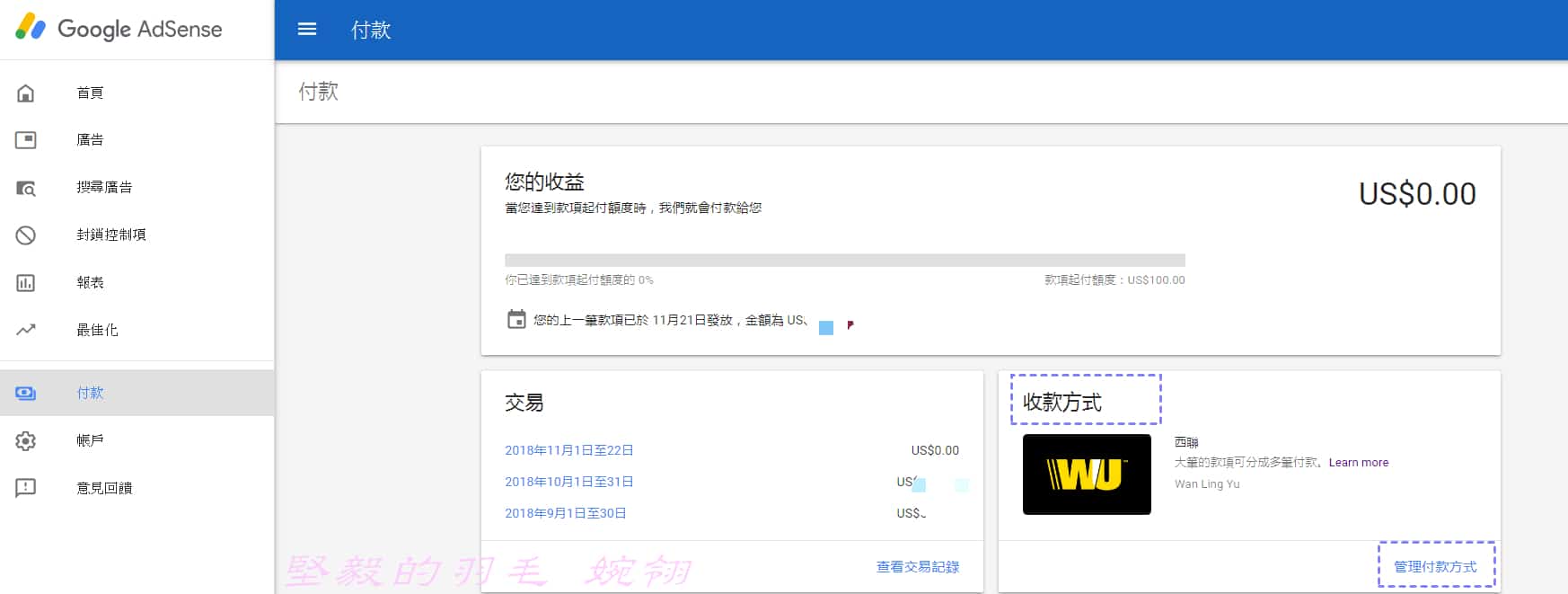Click the payment threshold progress bar
Image resolution: width=1568 pixels, height=594 pixels.
click(845, 260)
